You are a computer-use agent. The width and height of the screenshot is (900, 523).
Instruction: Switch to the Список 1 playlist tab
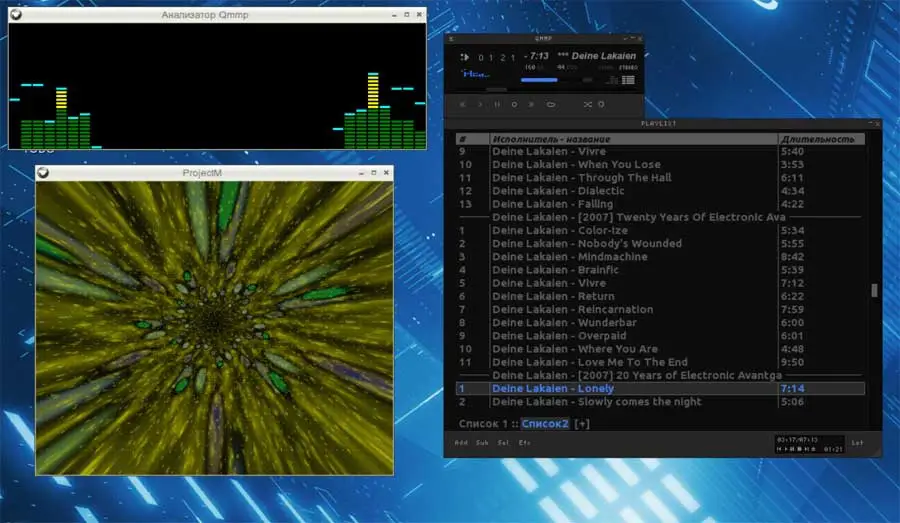482,424
